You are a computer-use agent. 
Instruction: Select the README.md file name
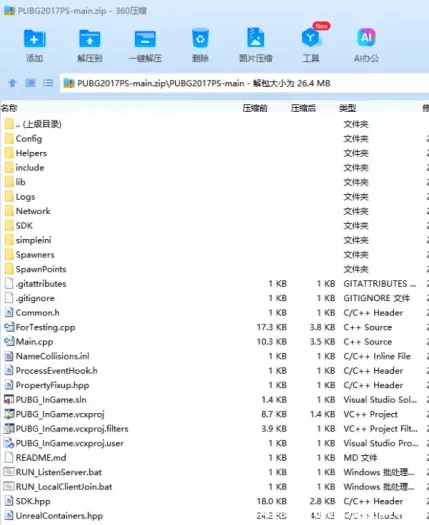point(41,458)
